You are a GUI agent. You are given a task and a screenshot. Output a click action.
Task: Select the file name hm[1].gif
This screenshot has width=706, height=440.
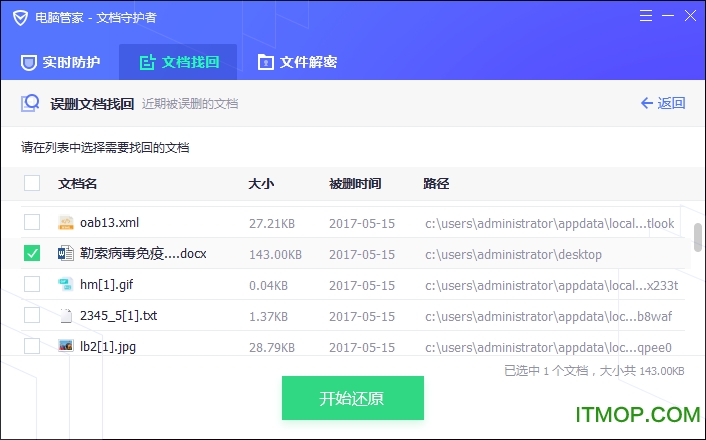click(106, 285)
